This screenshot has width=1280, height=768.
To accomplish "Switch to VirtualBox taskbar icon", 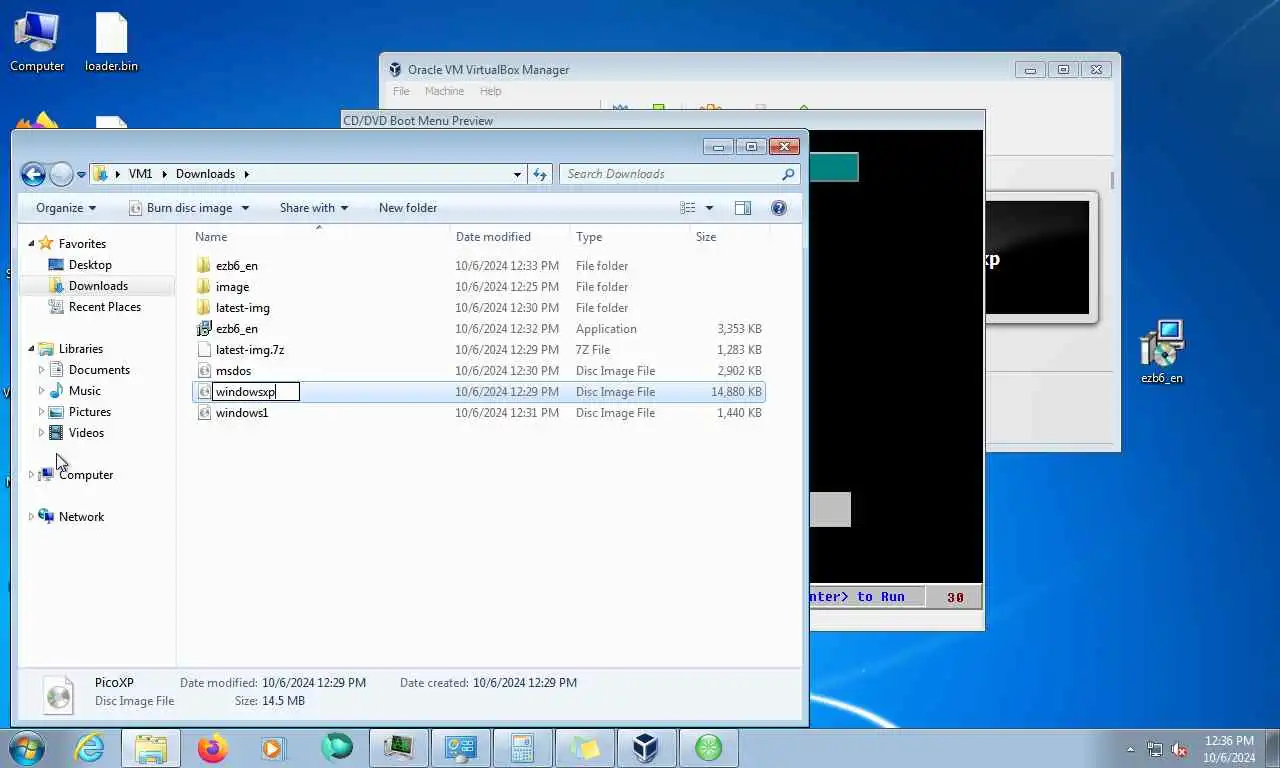I will [646, 748].
